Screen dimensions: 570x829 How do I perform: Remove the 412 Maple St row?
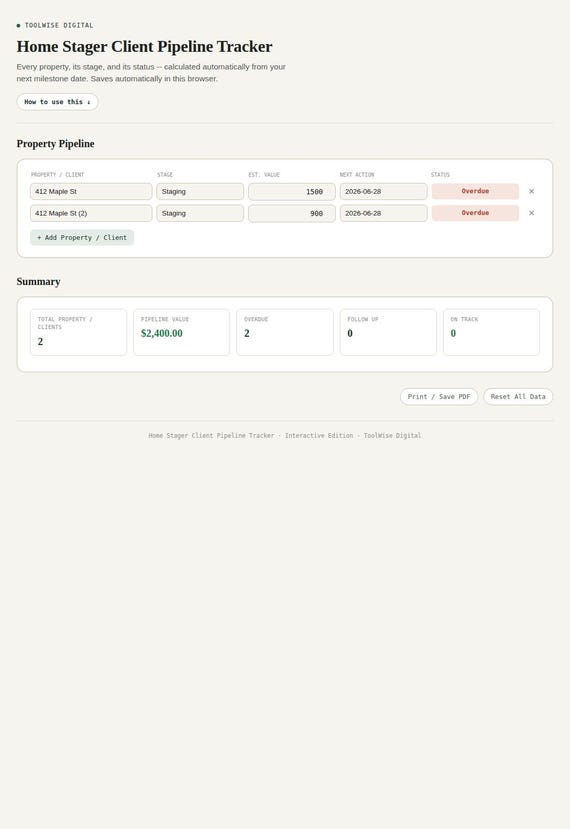(531, 191)
